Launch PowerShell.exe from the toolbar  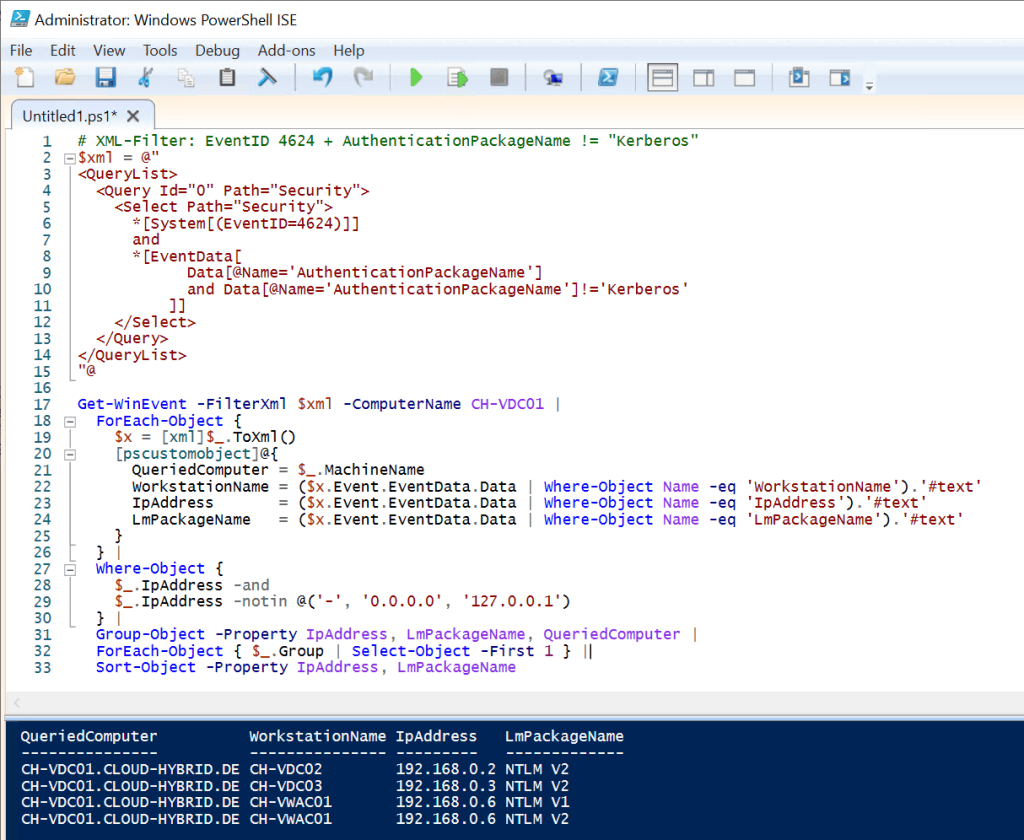607,78
